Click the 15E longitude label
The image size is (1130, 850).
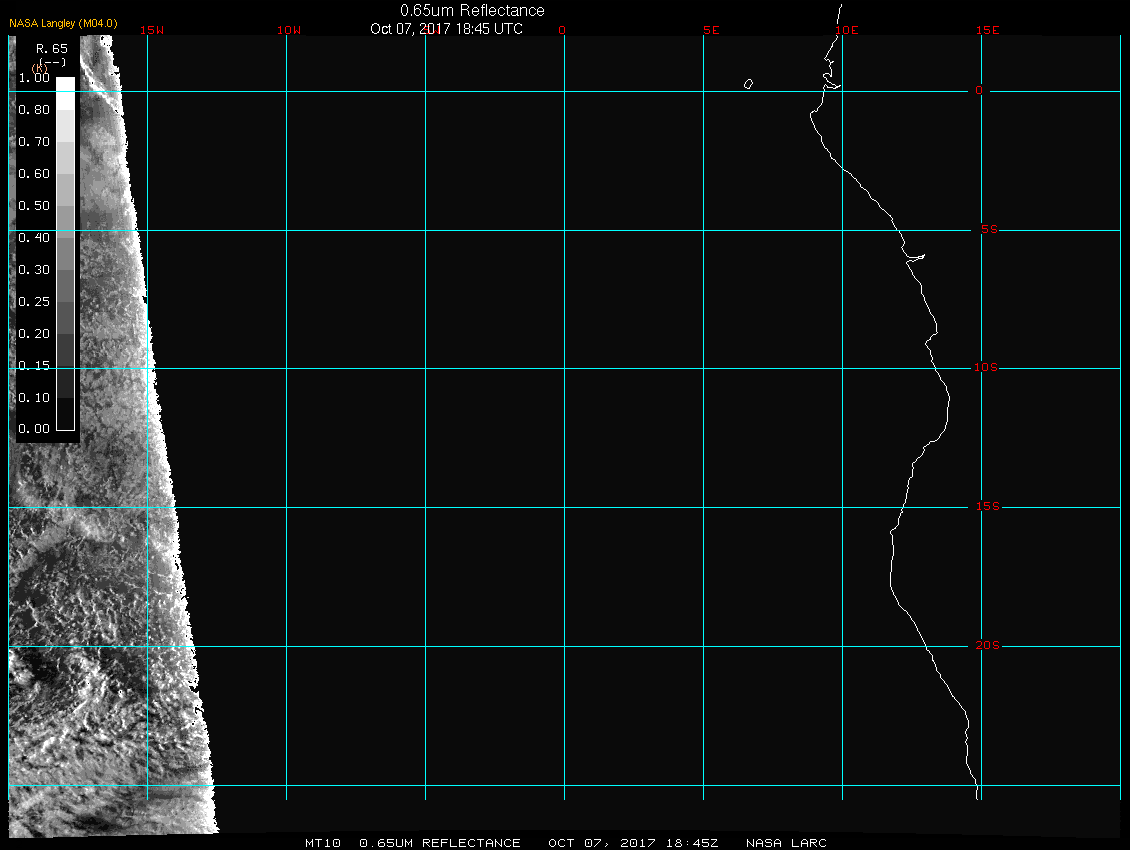pos(988,30)
